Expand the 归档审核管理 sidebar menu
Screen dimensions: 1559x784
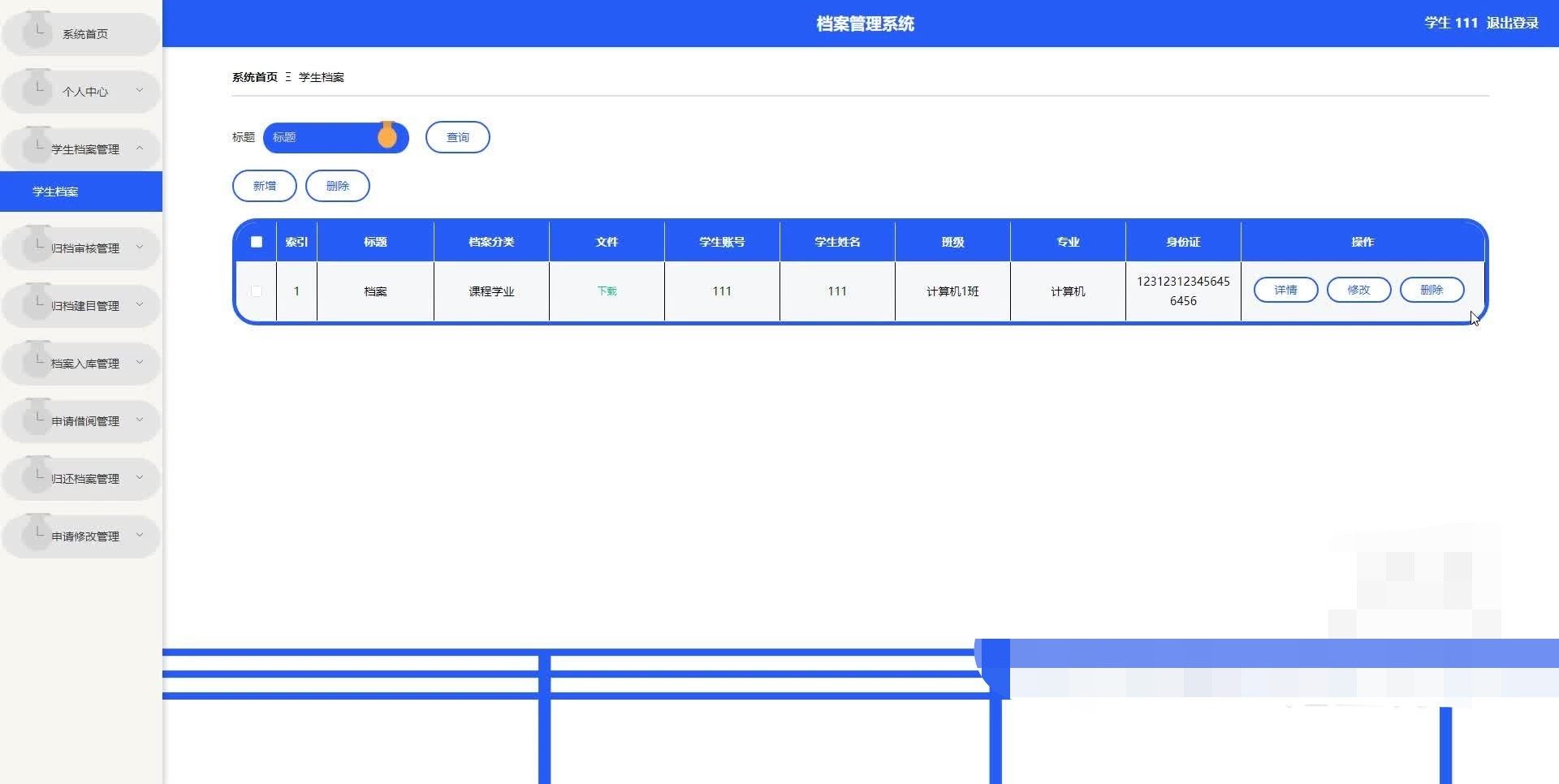(x=81, y=248)
